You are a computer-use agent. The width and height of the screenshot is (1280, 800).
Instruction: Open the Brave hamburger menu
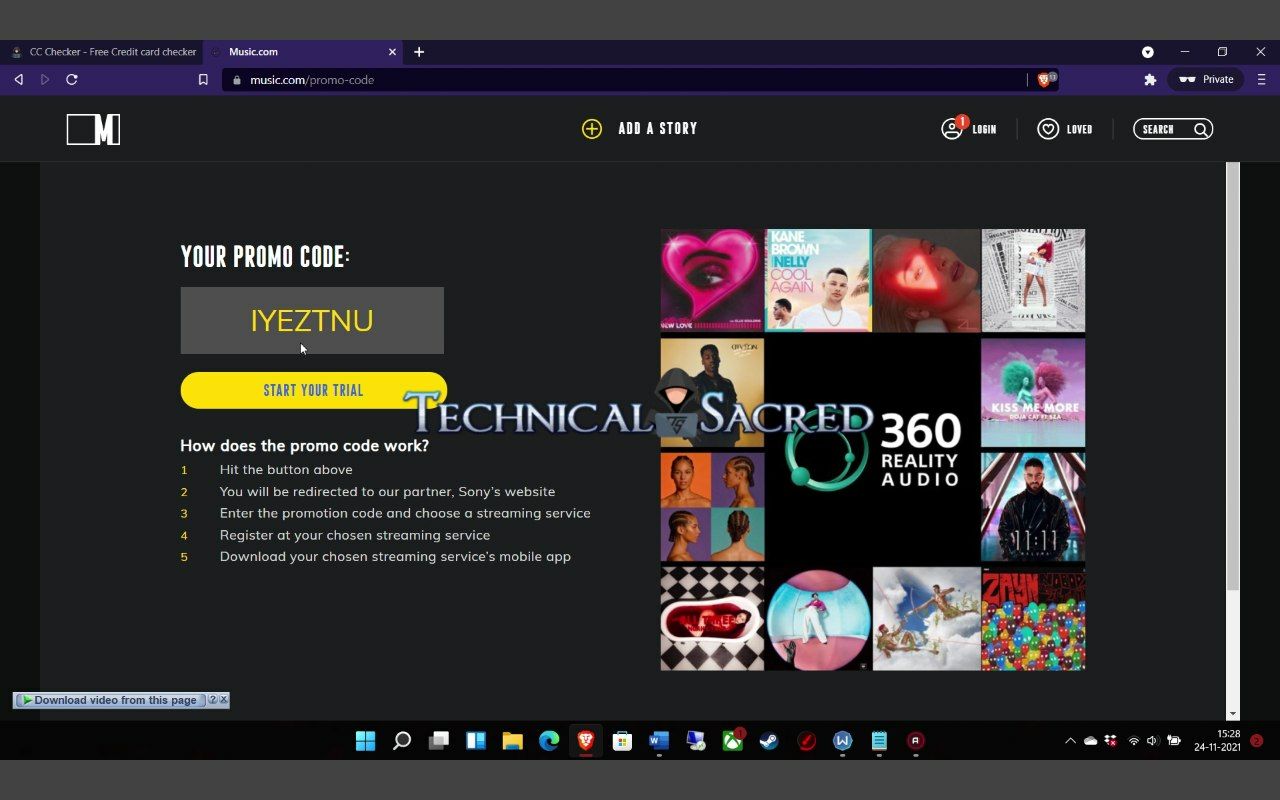pyautogui.click(x=1261, y=79)
